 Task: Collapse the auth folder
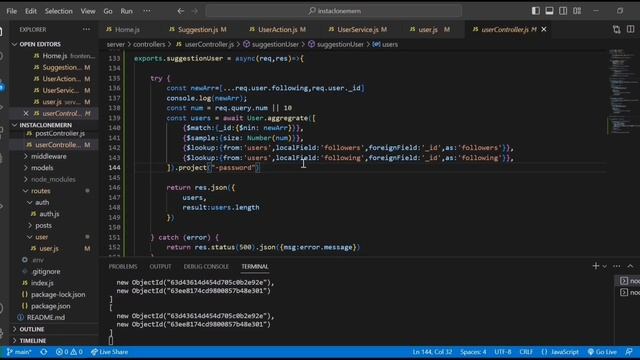click(42, 202)
